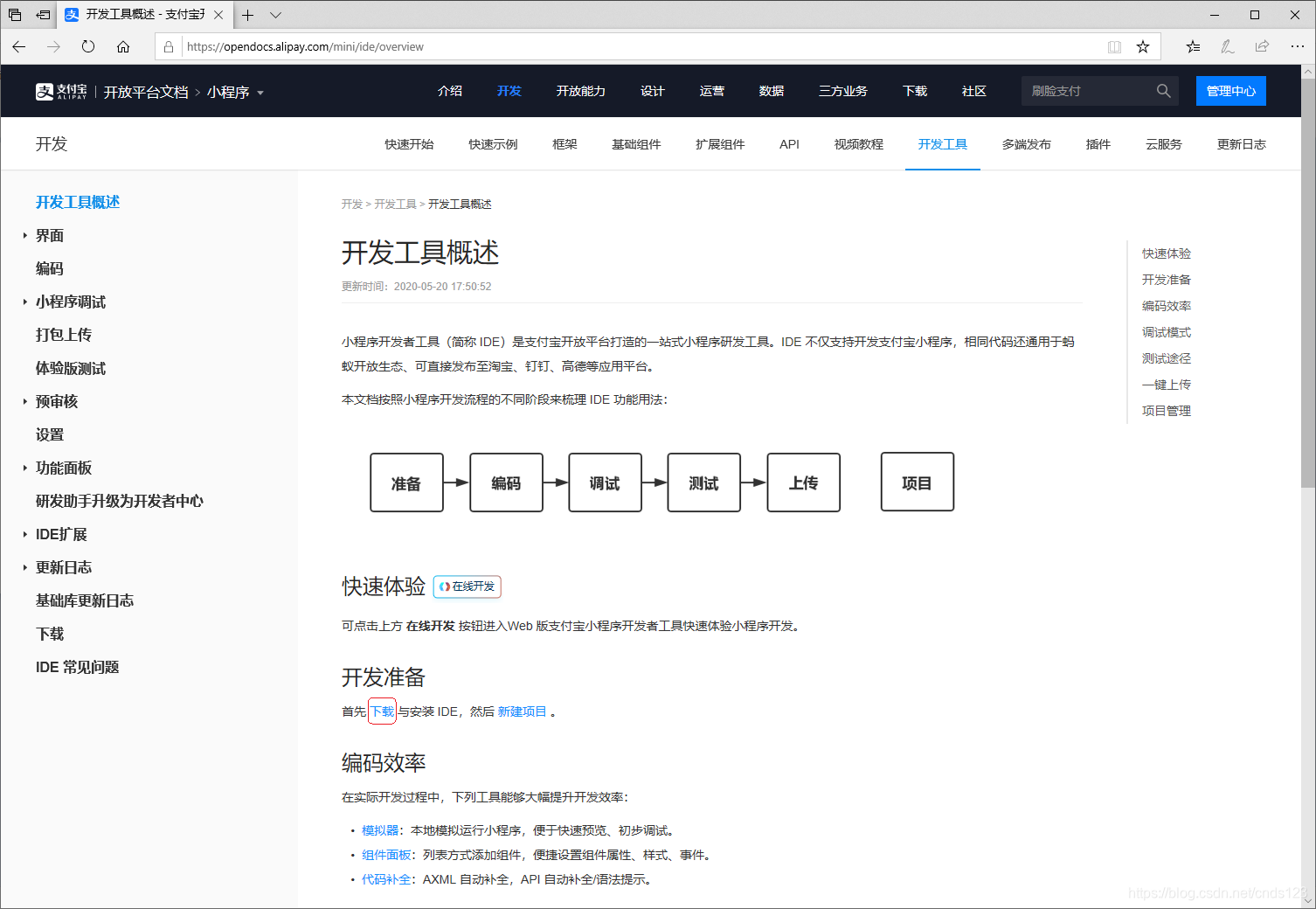Open the 设计 top navigation item
Image resolution: width=1316 pixels, height=909 pixels.
pyautogui.click(x=653, y=91)
